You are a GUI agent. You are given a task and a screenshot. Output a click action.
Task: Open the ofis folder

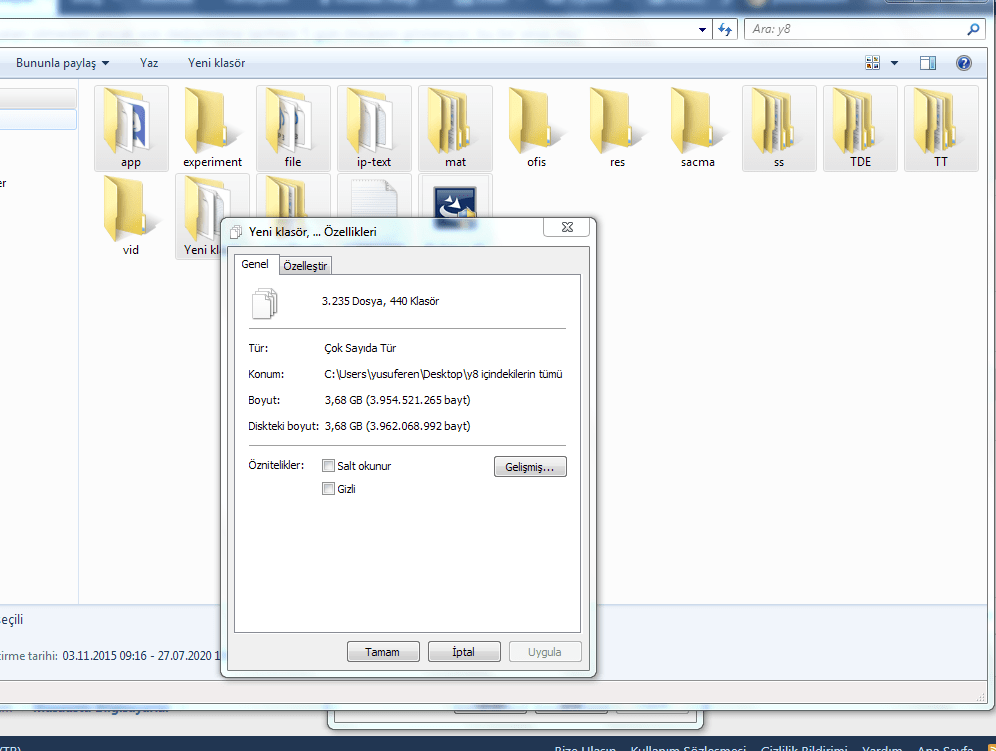click(x=536, y=128)
